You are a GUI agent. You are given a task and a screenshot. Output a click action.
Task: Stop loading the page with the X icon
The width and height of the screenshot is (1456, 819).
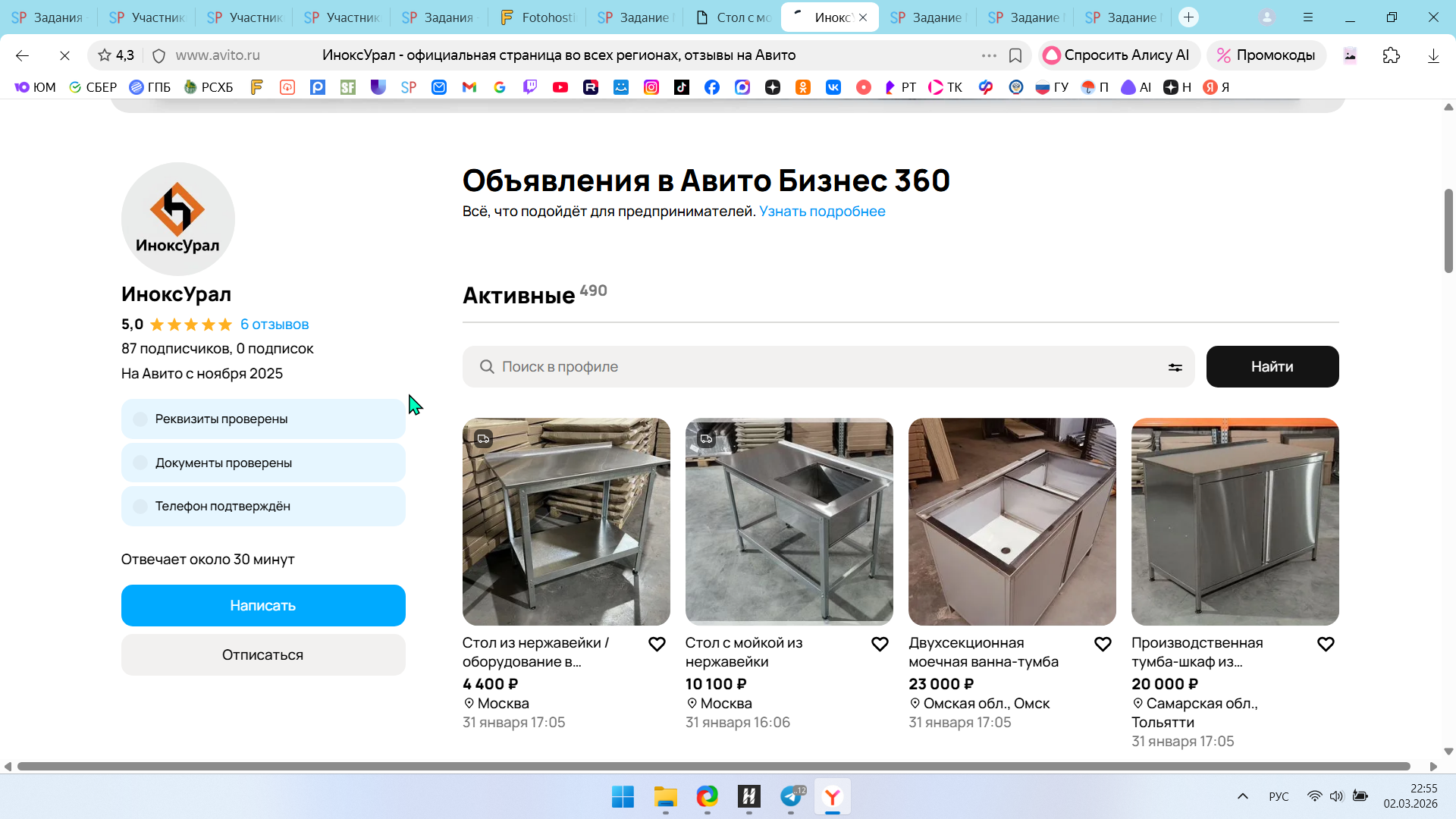(64, 55)
